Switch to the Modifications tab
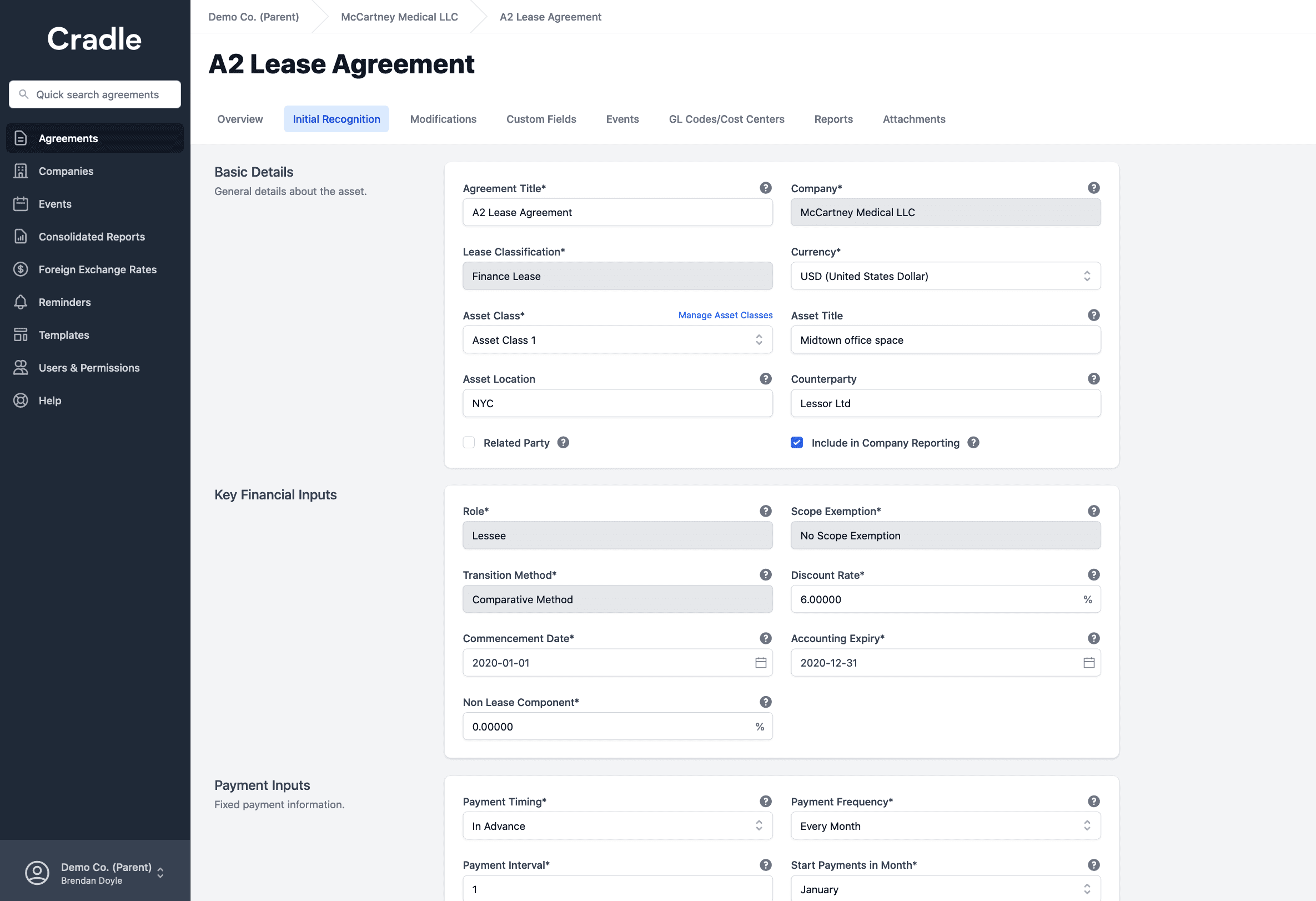 point(443,119)
